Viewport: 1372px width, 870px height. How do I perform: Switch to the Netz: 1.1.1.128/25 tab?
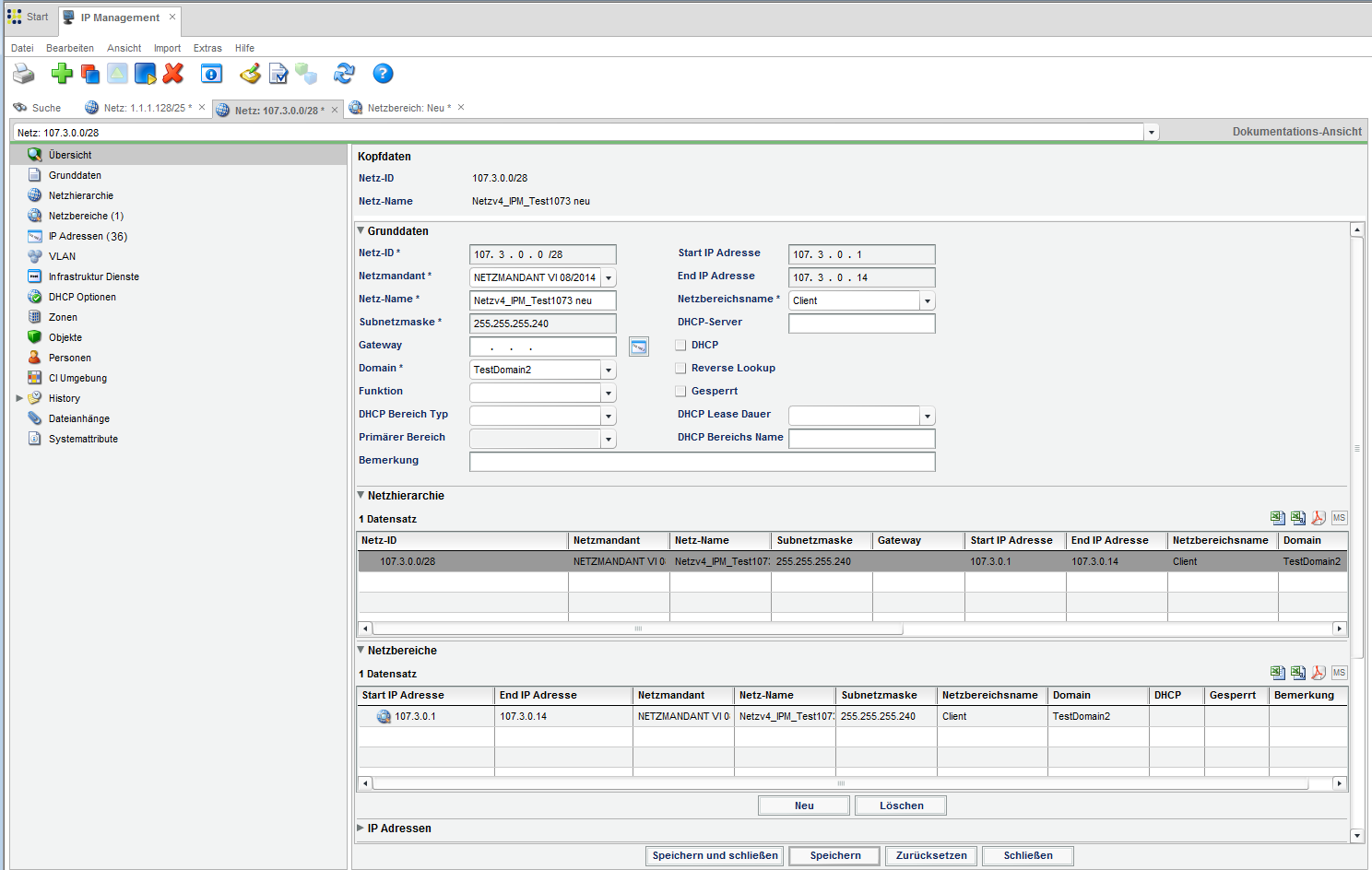click(144, 108)
